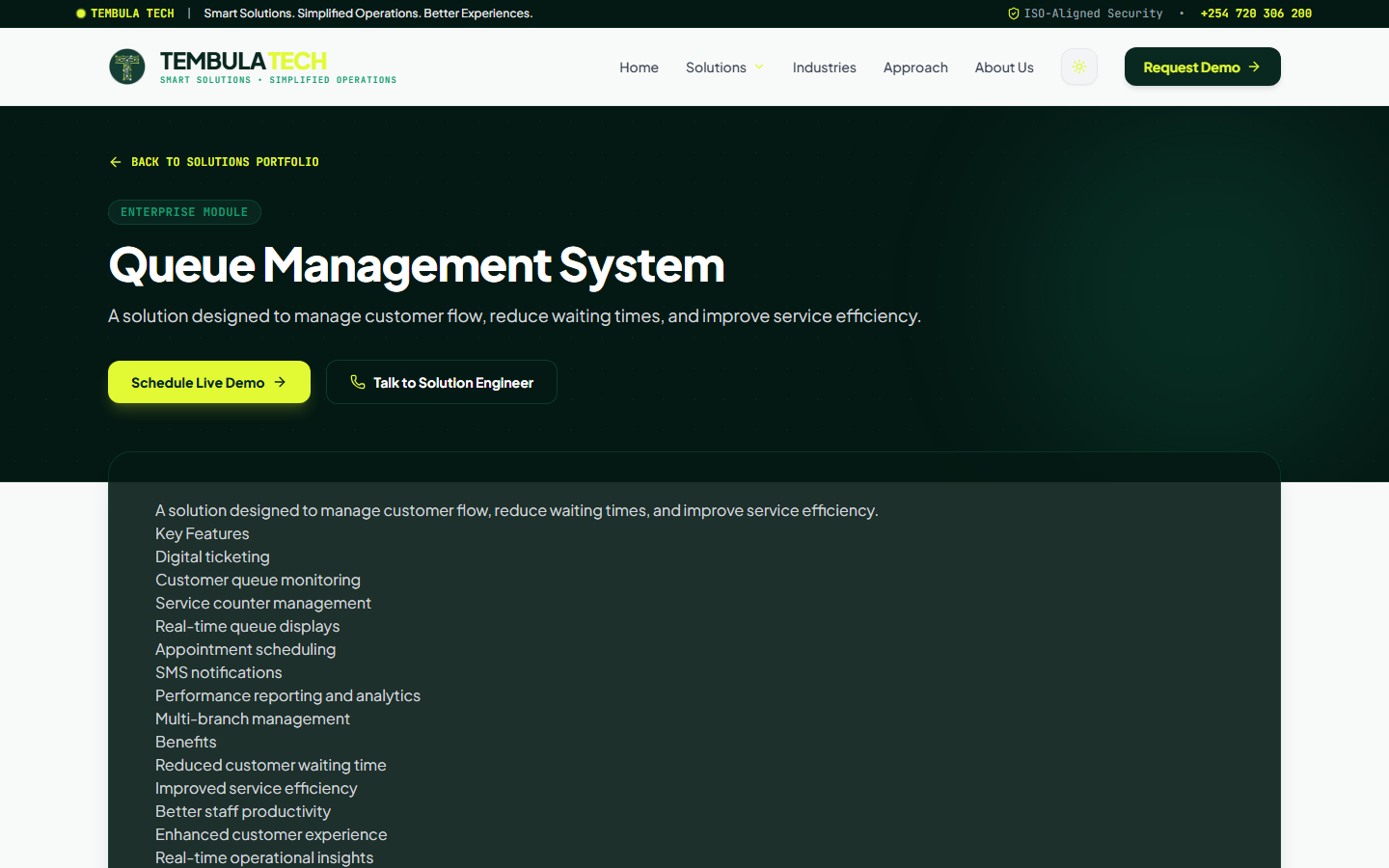Click the Tembula Tech round logo icon
Viewport: 1389px width, 868px height.
click(x=127, y=67)
